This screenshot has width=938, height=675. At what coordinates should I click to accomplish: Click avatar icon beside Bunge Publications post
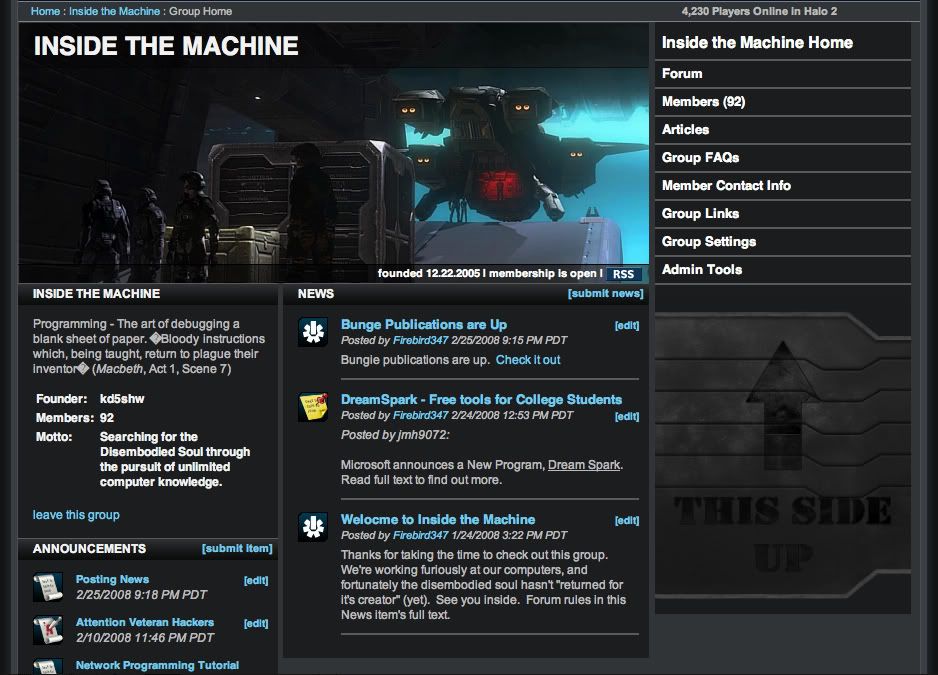pyautogui.click(x=313, y=332)
